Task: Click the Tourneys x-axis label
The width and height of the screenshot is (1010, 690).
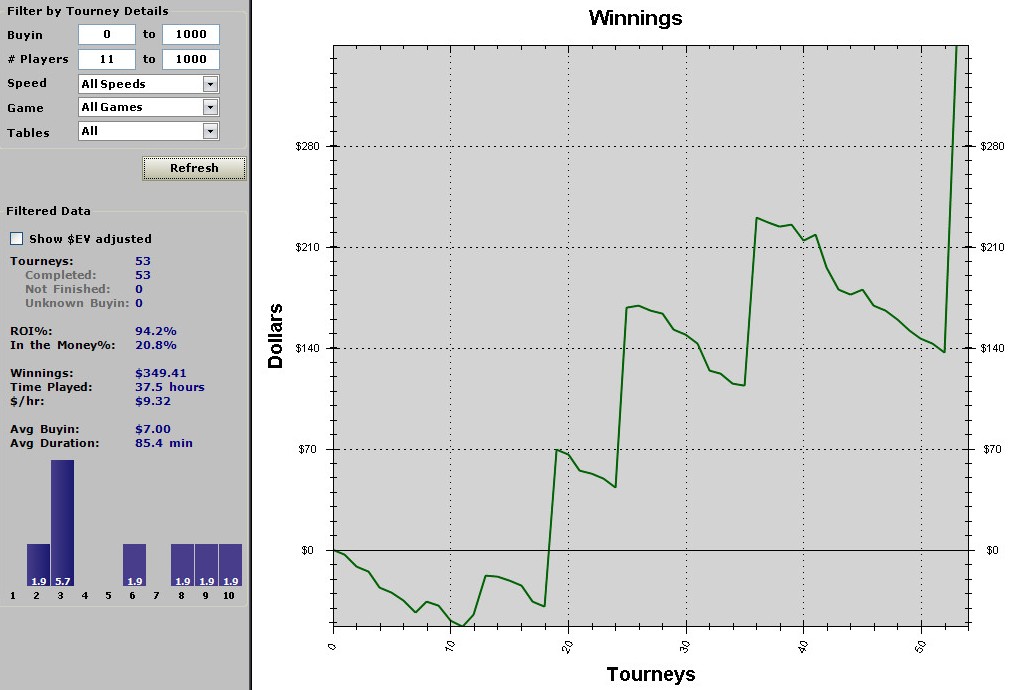Action: (x=650, y=674)
